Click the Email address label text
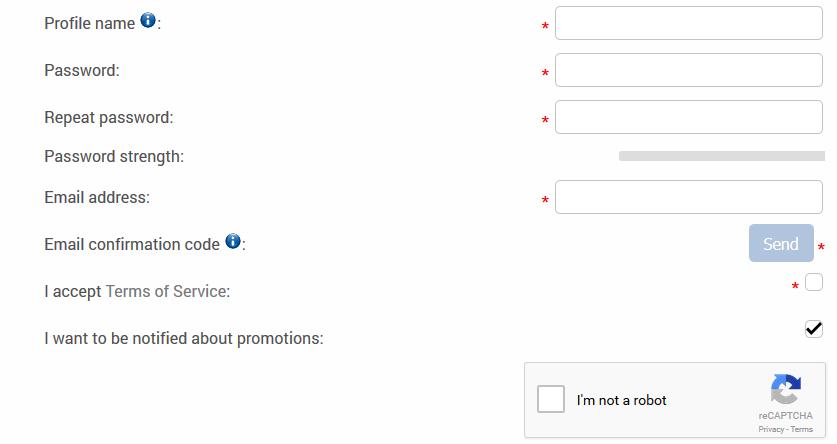 [97, 197]
